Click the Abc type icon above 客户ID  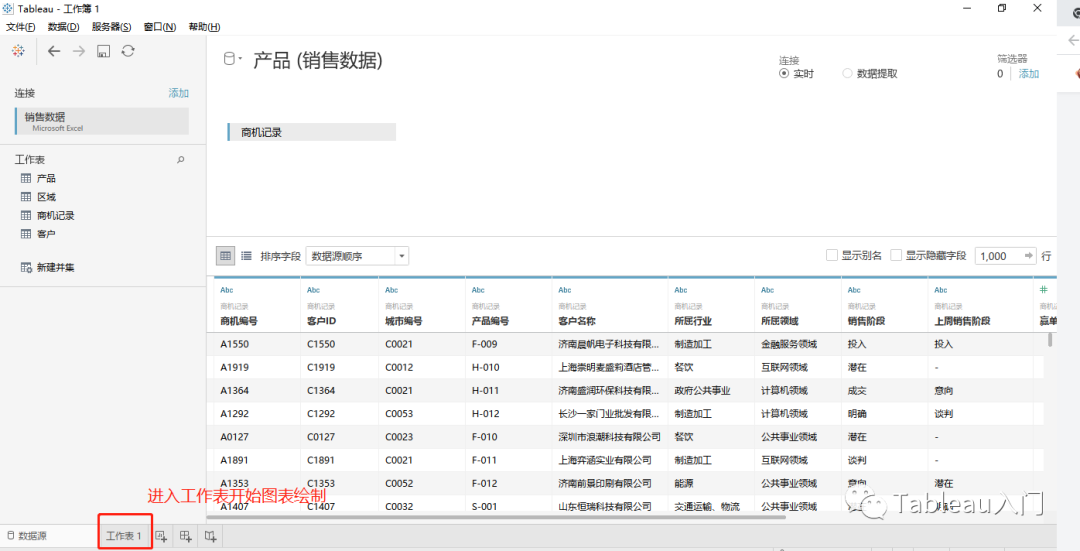coord(313,290)
